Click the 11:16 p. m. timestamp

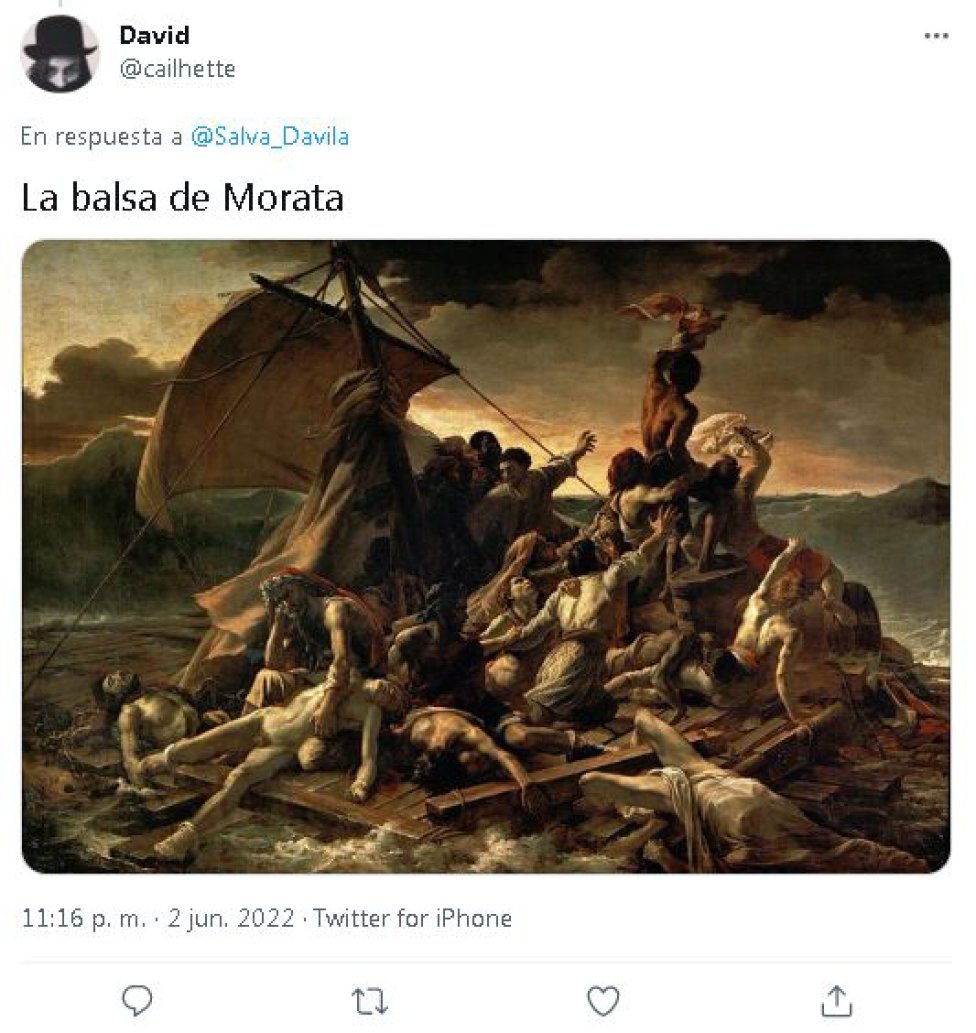click(84, 918)
